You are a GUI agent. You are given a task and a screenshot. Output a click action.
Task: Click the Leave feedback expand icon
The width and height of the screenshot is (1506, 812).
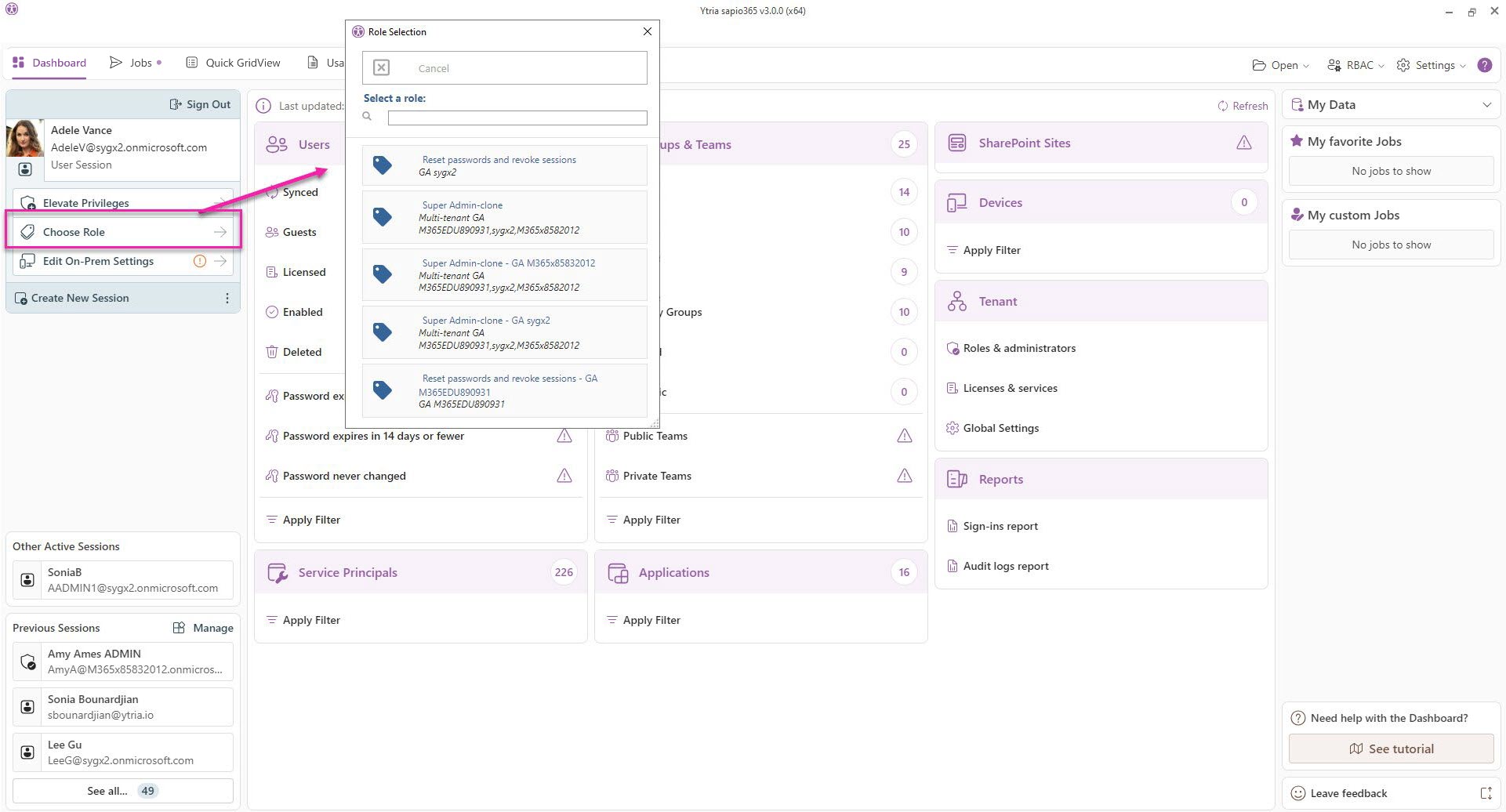click(x=1485, y=793)
